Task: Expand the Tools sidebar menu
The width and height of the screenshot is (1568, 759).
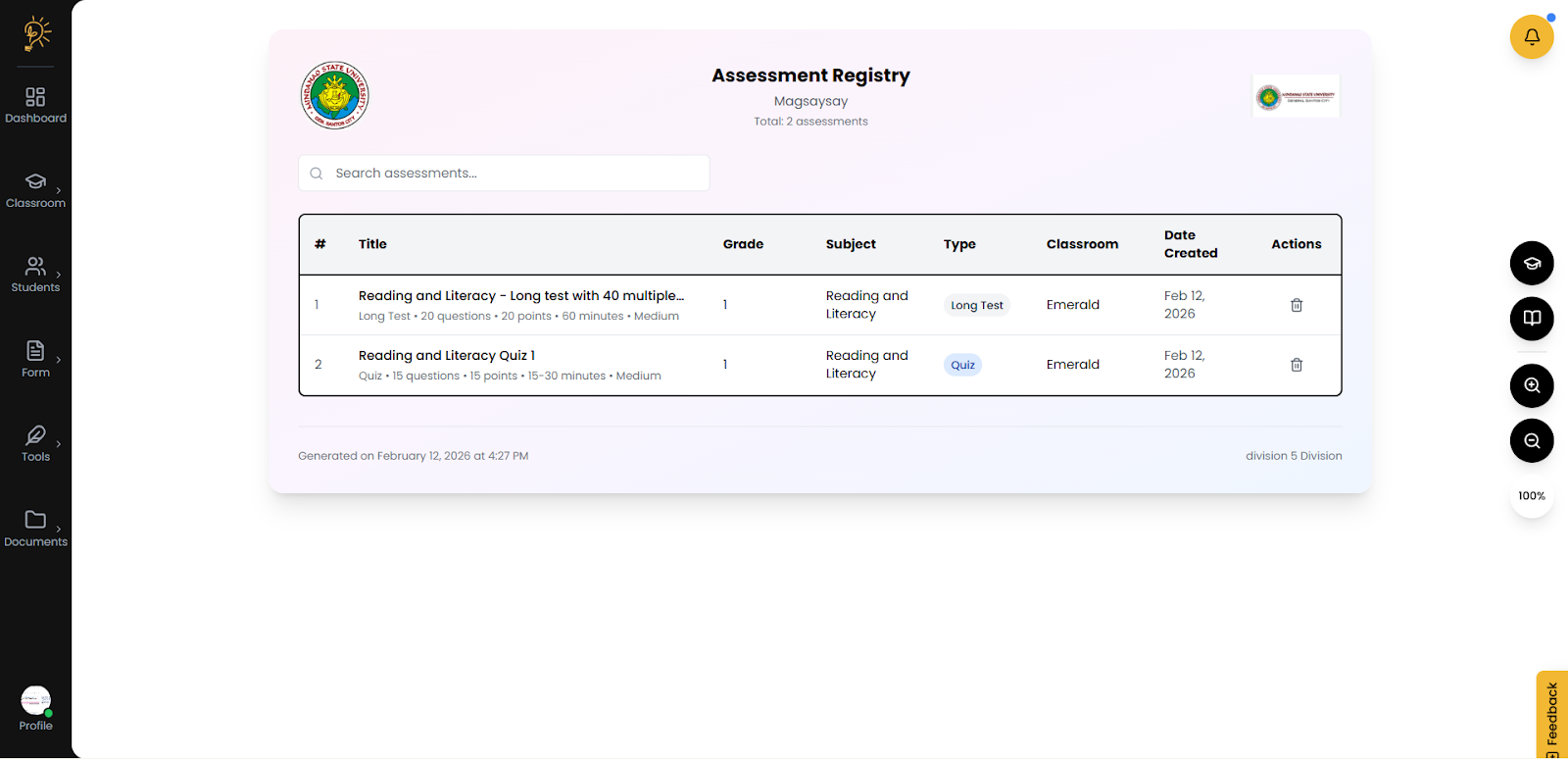Action: pyautogui.click(x=36, y=443)
